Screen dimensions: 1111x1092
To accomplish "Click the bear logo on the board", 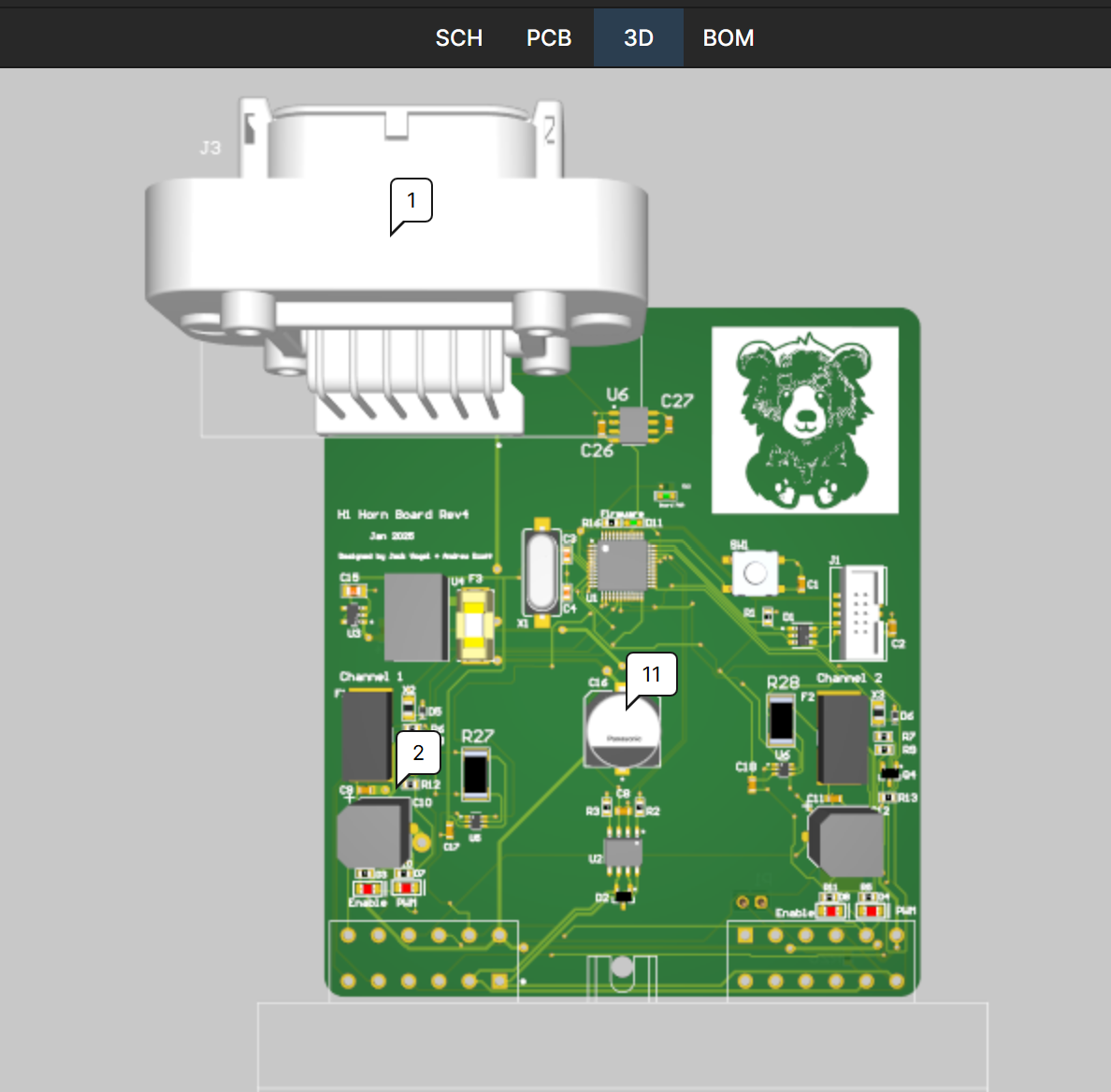I will 804,420.
